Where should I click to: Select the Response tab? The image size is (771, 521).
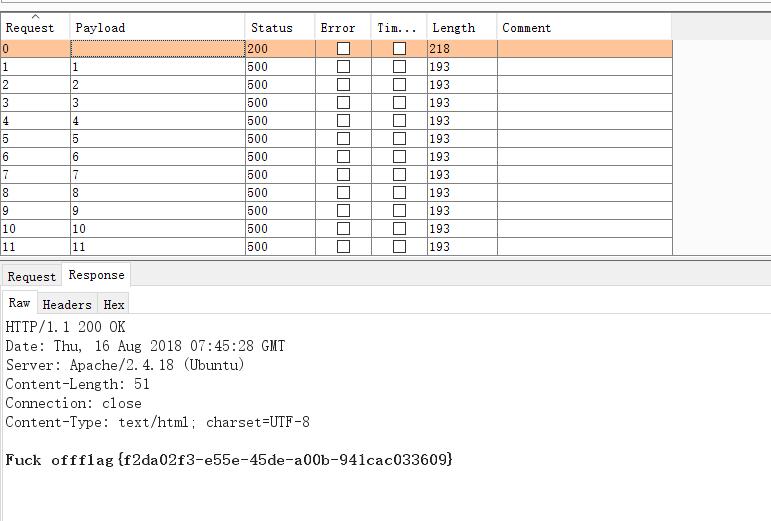pyautogui.click(x=97, y=275)
